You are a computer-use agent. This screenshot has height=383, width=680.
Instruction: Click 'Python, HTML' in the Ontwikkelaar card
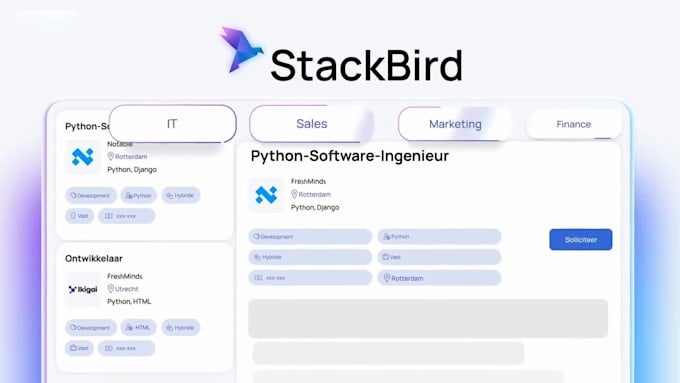[129, 301]
